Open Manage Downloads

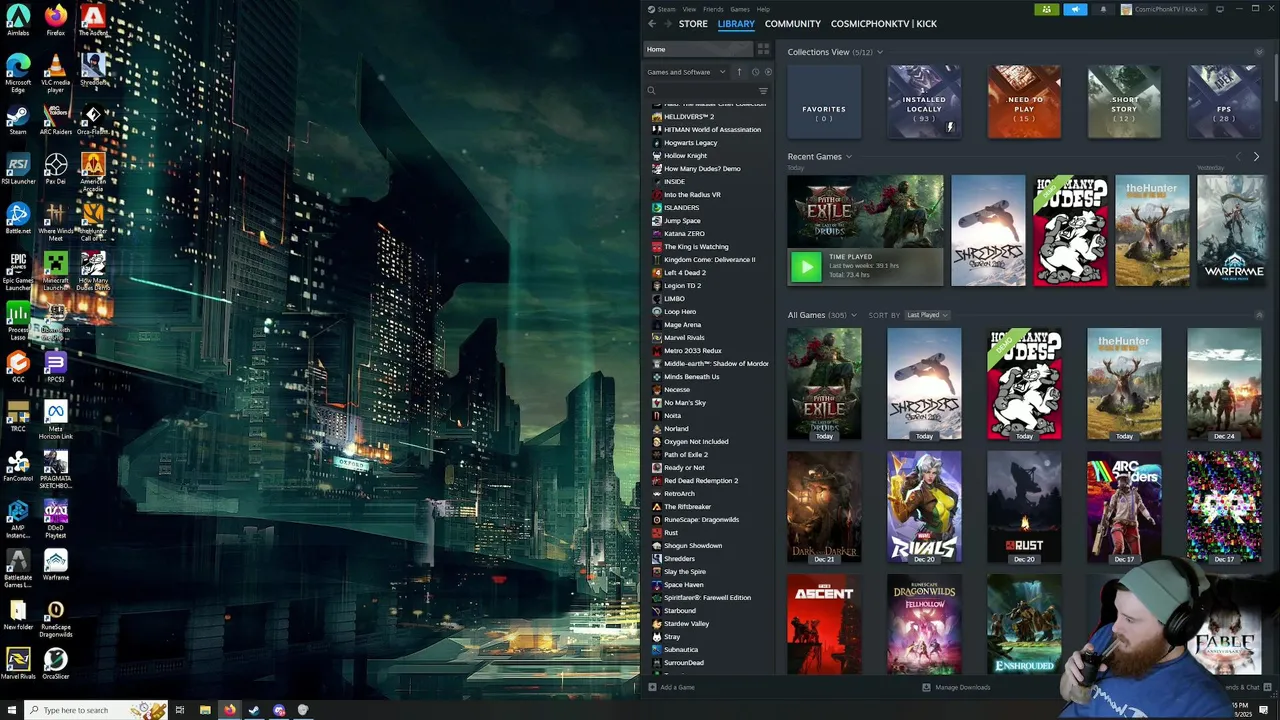pyautogui.click(x=956, y=687)
